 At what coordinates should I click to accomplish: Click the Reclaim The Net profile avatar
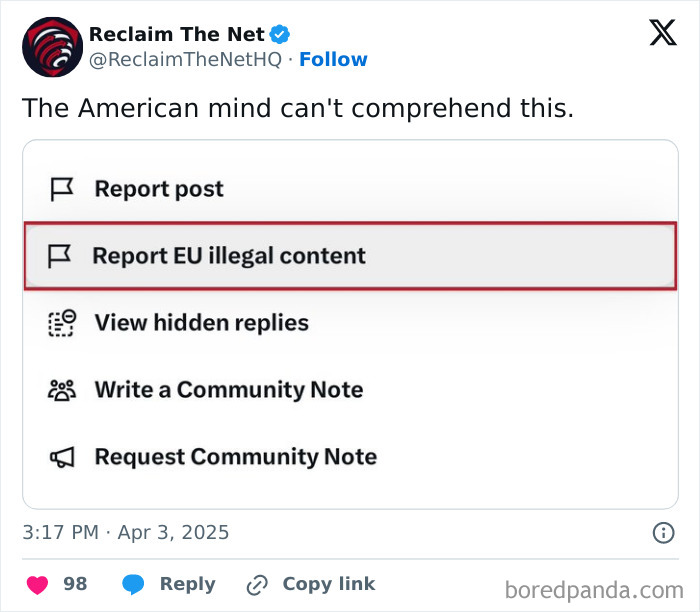pyautogui.click(x=50, y=47)
